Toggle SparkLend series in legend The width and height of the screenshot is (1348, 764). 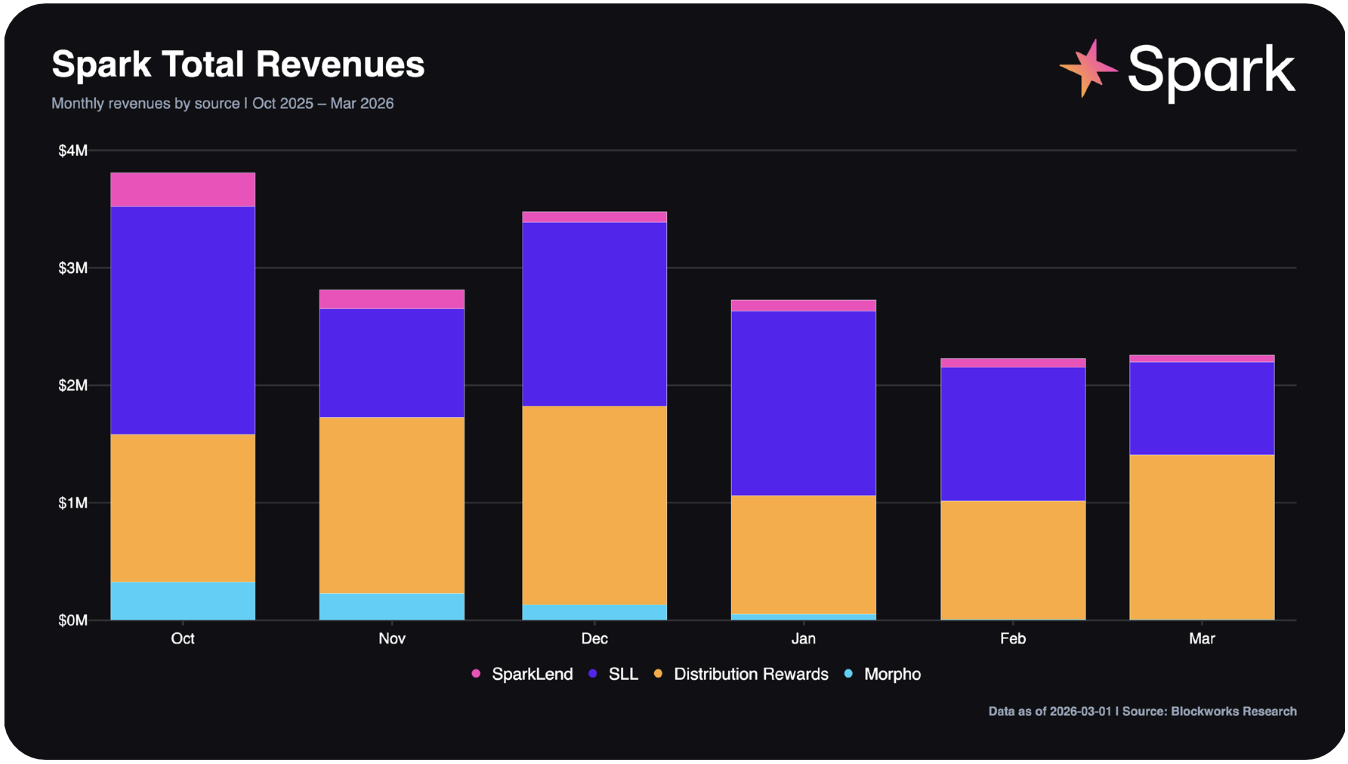pos(522,674)
